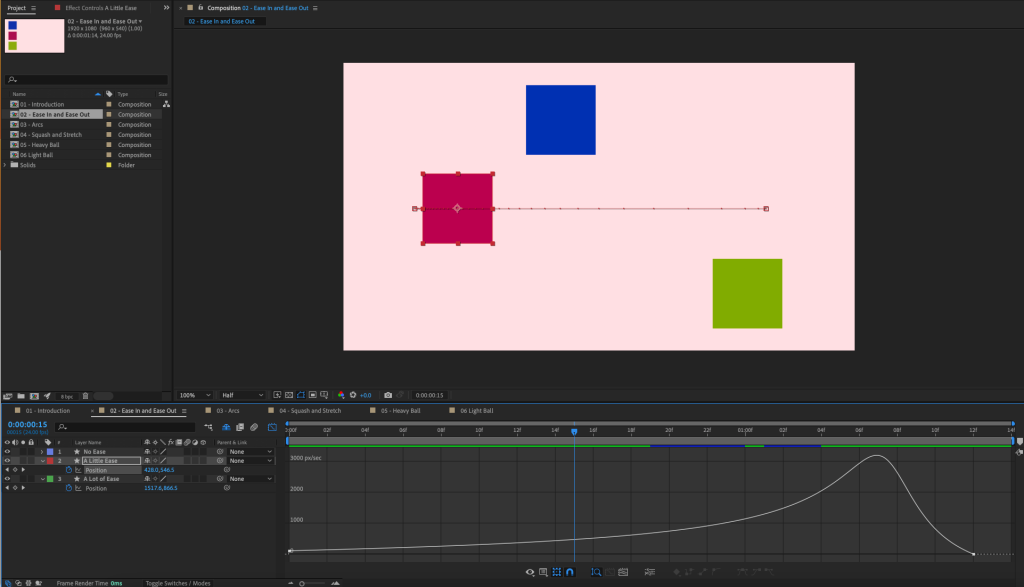The image size is (1024, 587).
Task: Click Auto-zoom graph height icon
Action: coord(596,572)
